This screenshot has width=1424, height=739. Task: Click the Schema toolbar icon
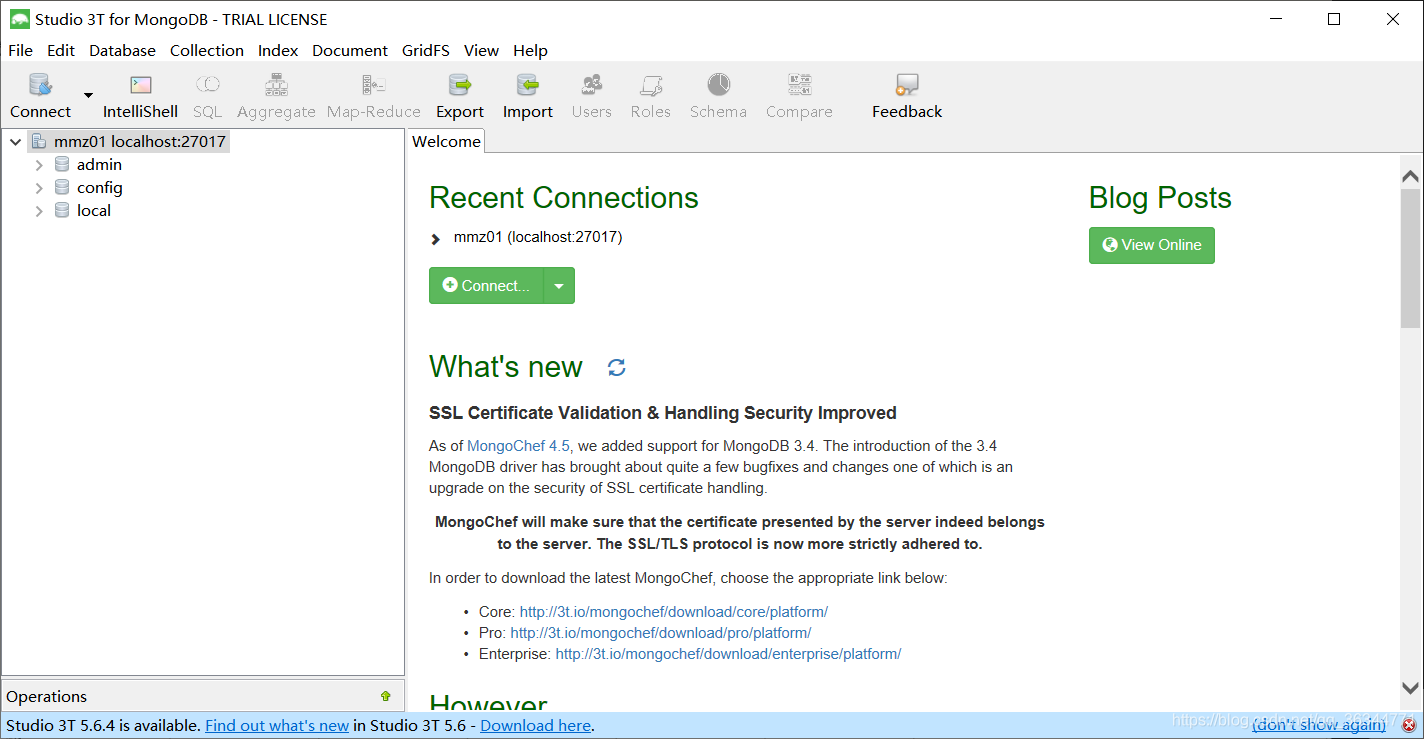click(x=719, y=85)
